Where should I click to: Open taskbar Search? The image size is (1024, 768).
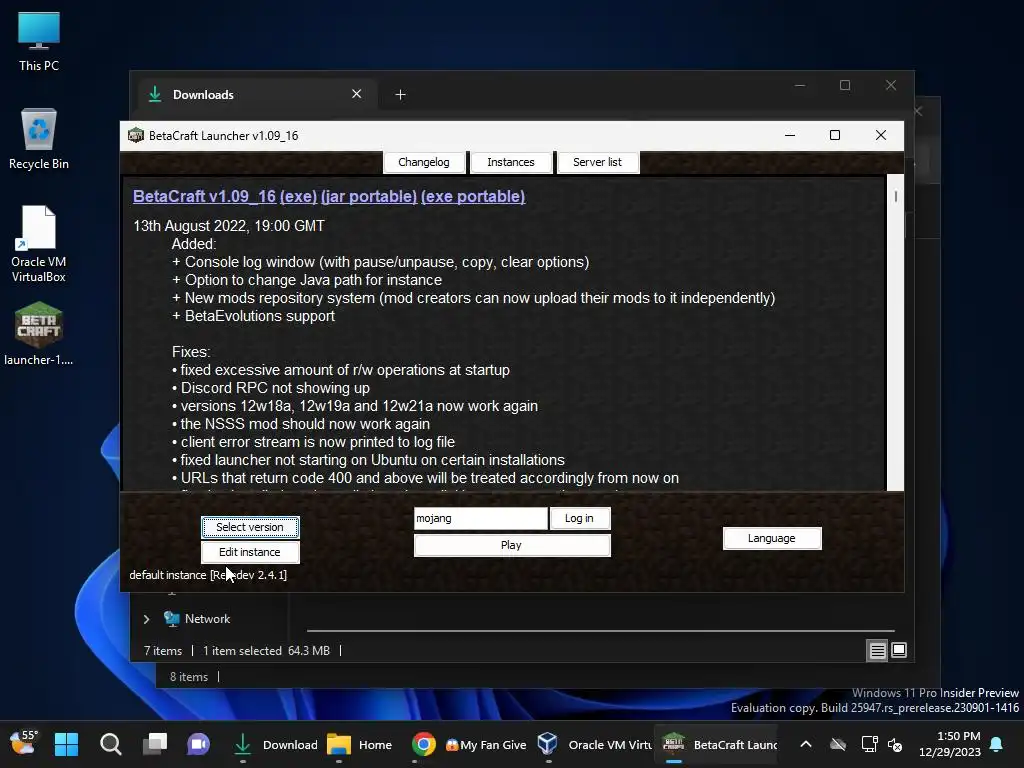110,744
